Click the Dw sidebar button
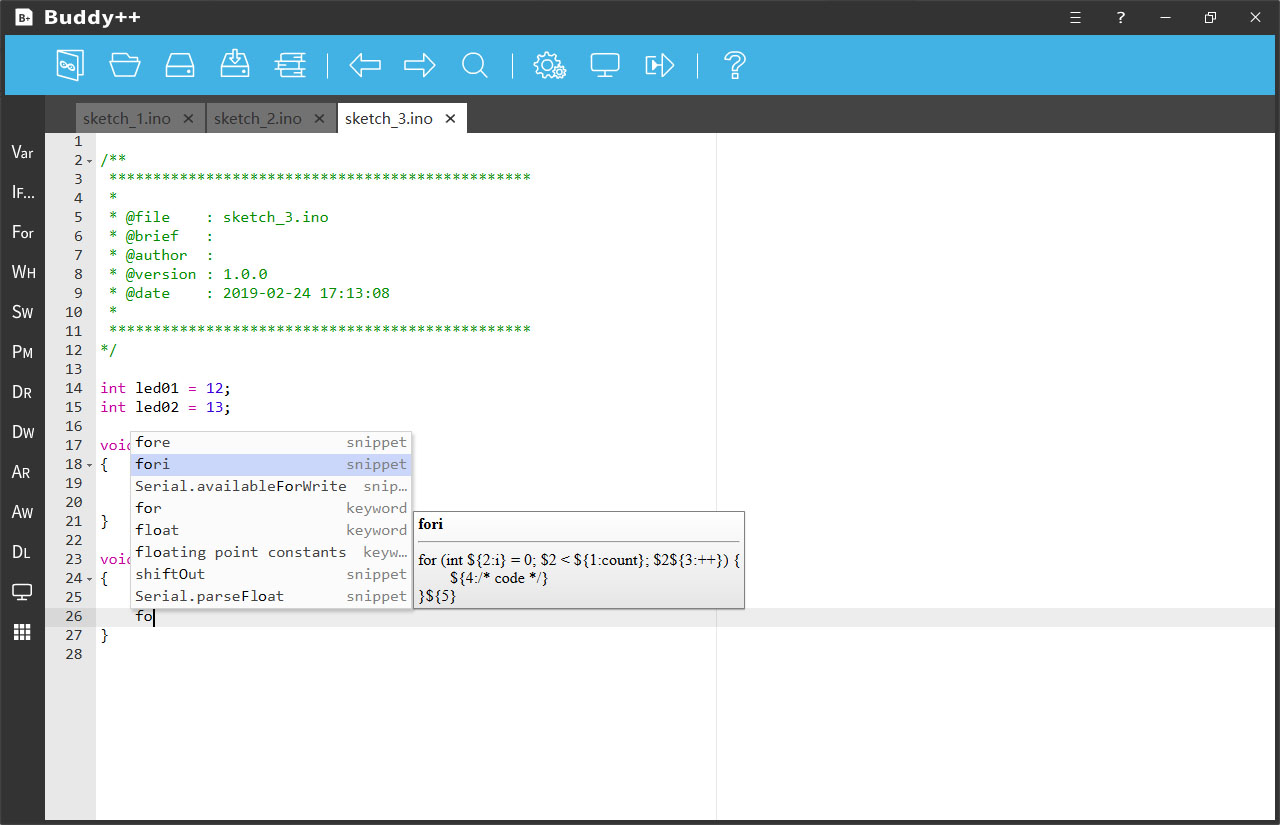The image size is (1280, 825). click(x=22, y=432)
